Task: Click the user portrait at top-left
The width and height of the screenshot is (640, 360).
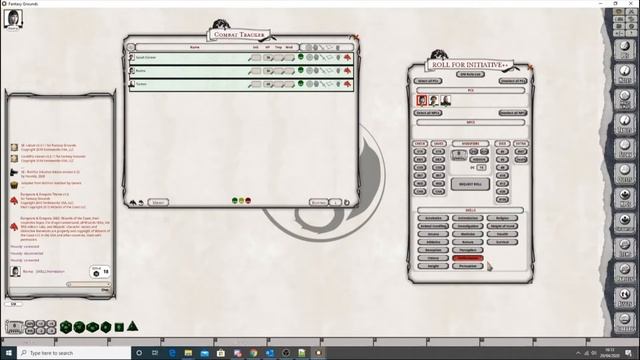Action: click(x=13, y=19)
